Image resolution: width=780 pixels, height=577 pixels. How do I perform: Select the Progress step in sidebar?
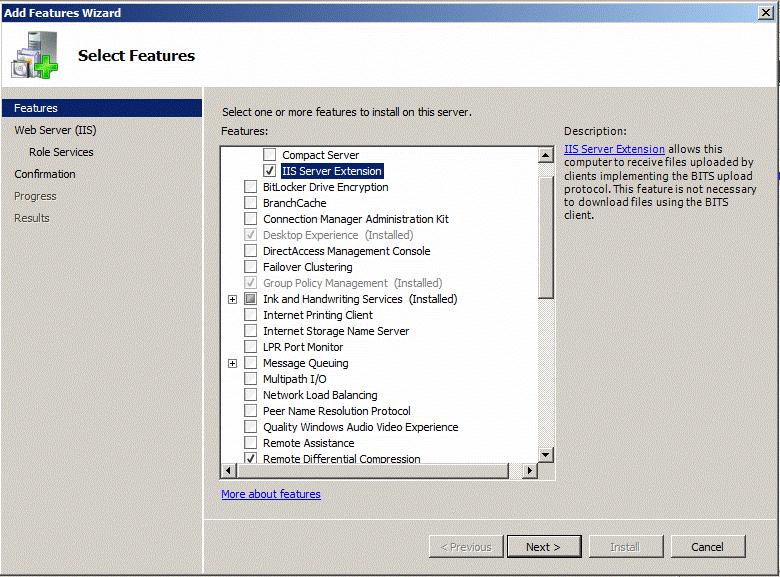(35, 196)
